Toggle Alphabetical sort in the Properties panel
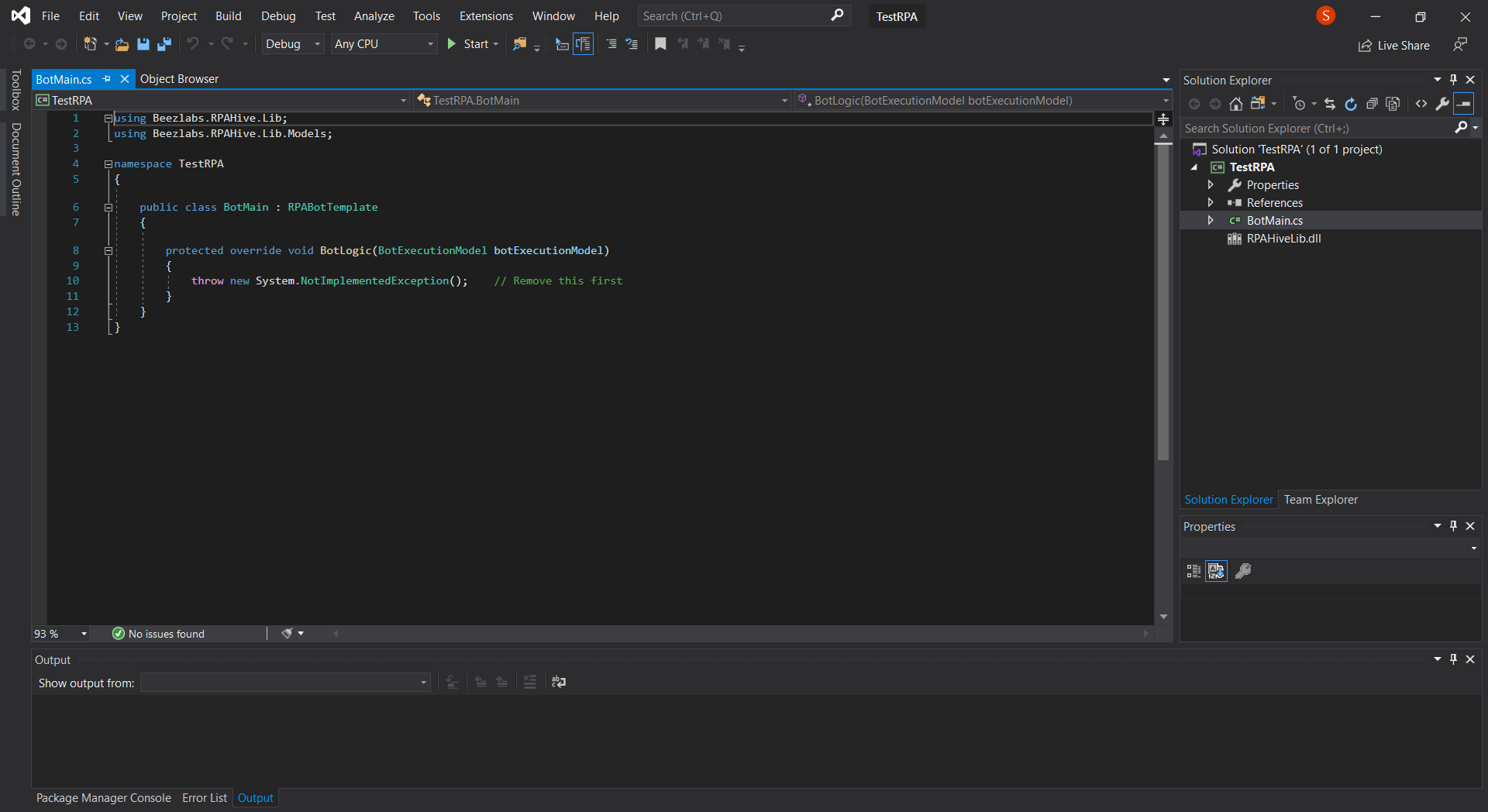 (1216, 571)
